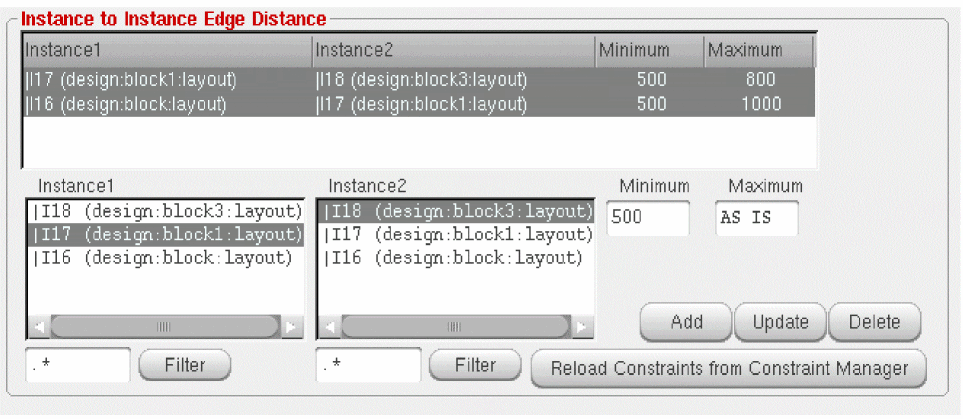Focus the Maximum AS IS input field
The width and height of the screenshot is (963, 419).
point(756,218)
